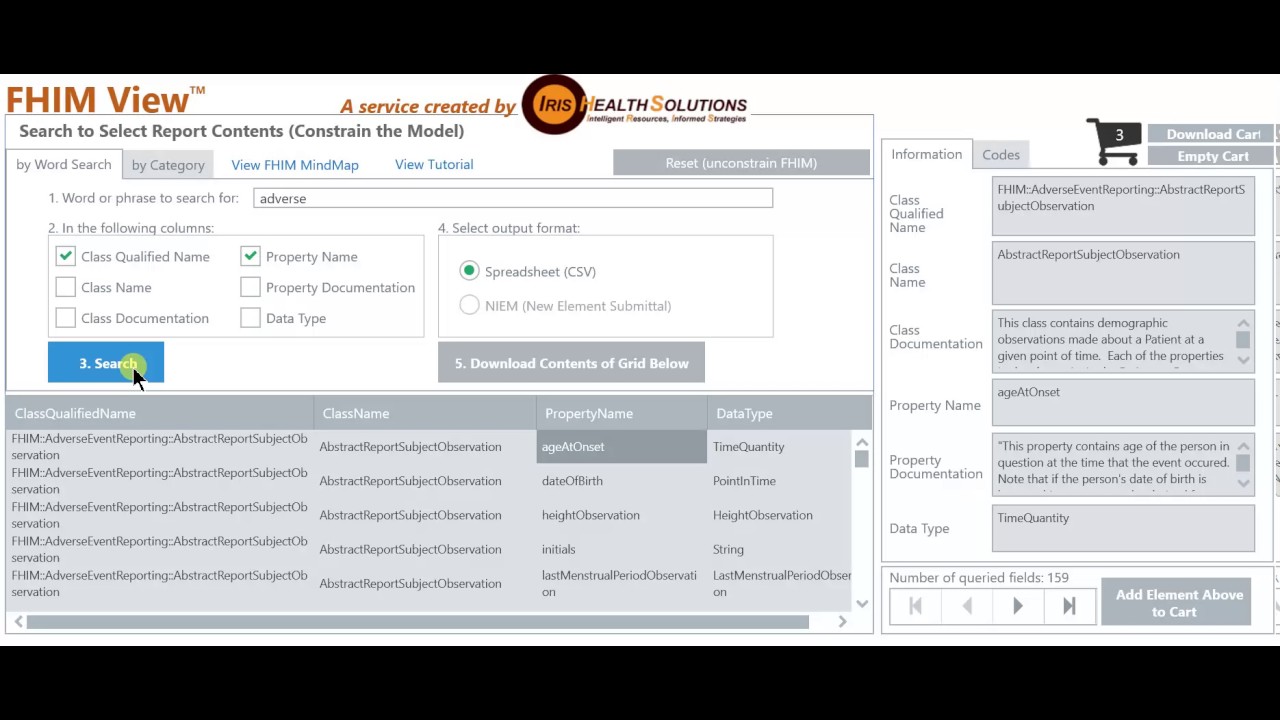The height and width of the screenshot is (720, 1280).
Task: Click the Download Cart button
Action: [x=1212, y=134]
